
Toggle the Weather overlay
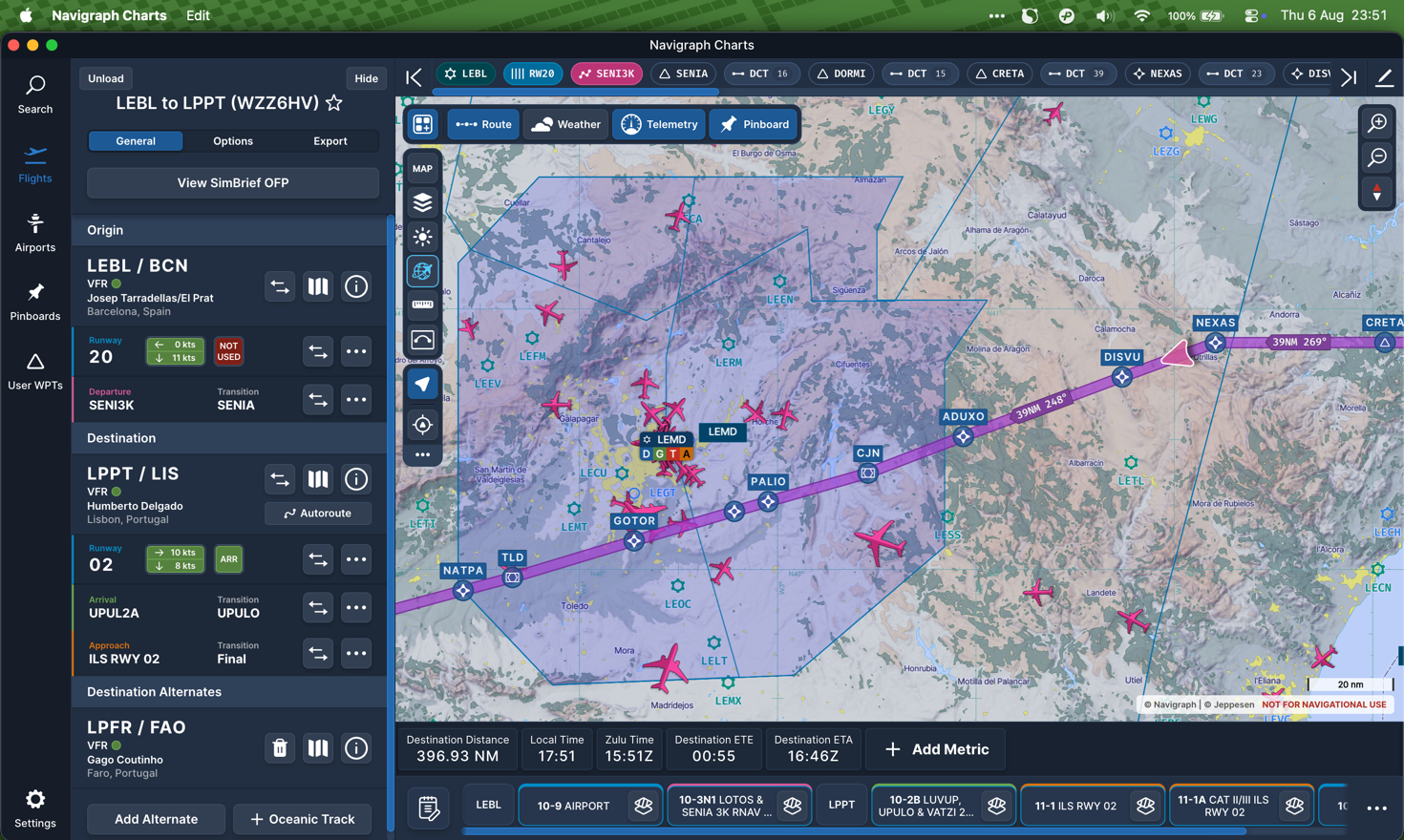[566, 124]
